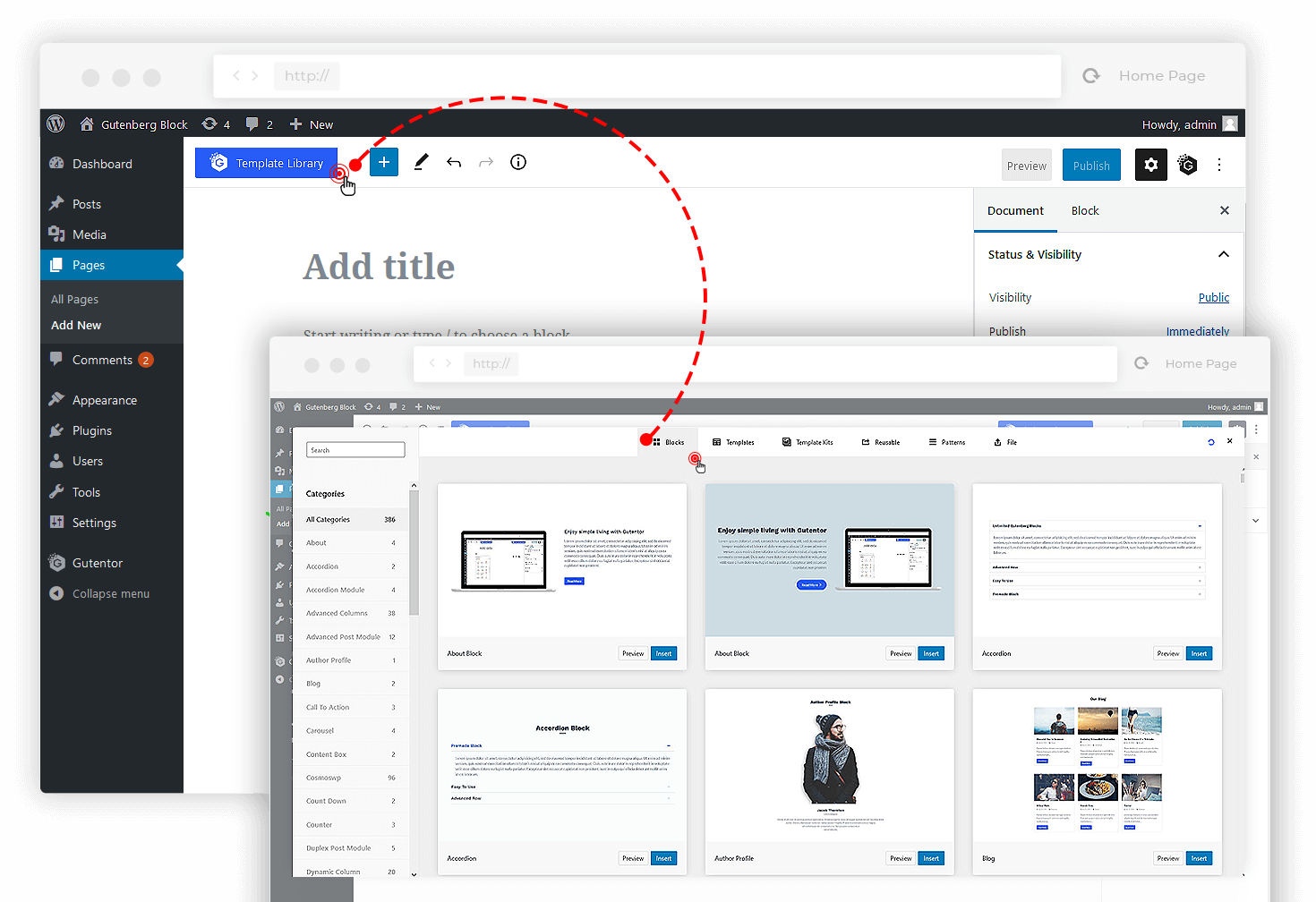Click the blue add block plus icon
The width and height of the screenshot is (1316, 902).
383,162
